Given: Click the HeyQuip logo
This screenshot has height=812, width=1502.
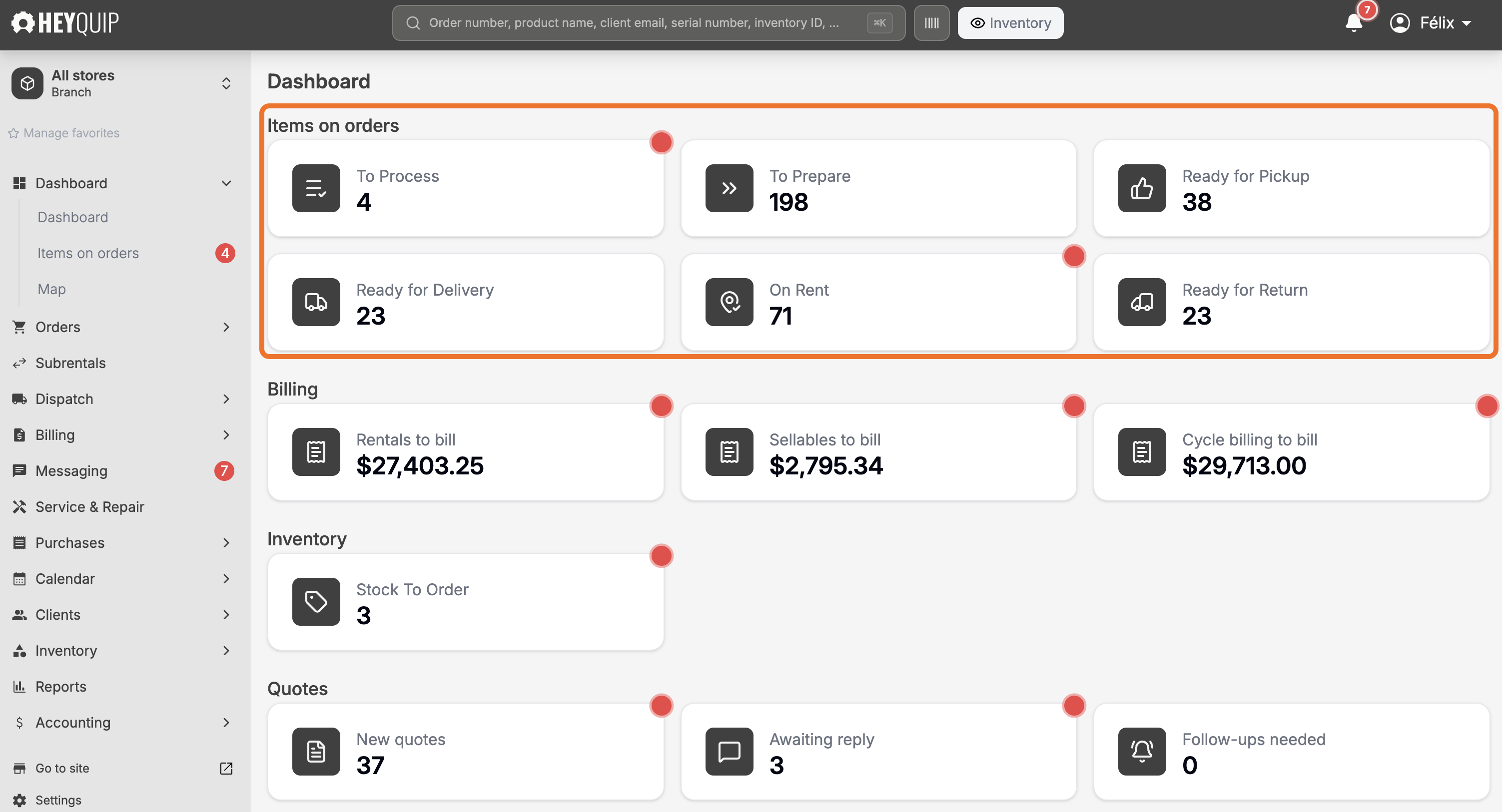Looking at the screenshot, I should coord(65,23).
